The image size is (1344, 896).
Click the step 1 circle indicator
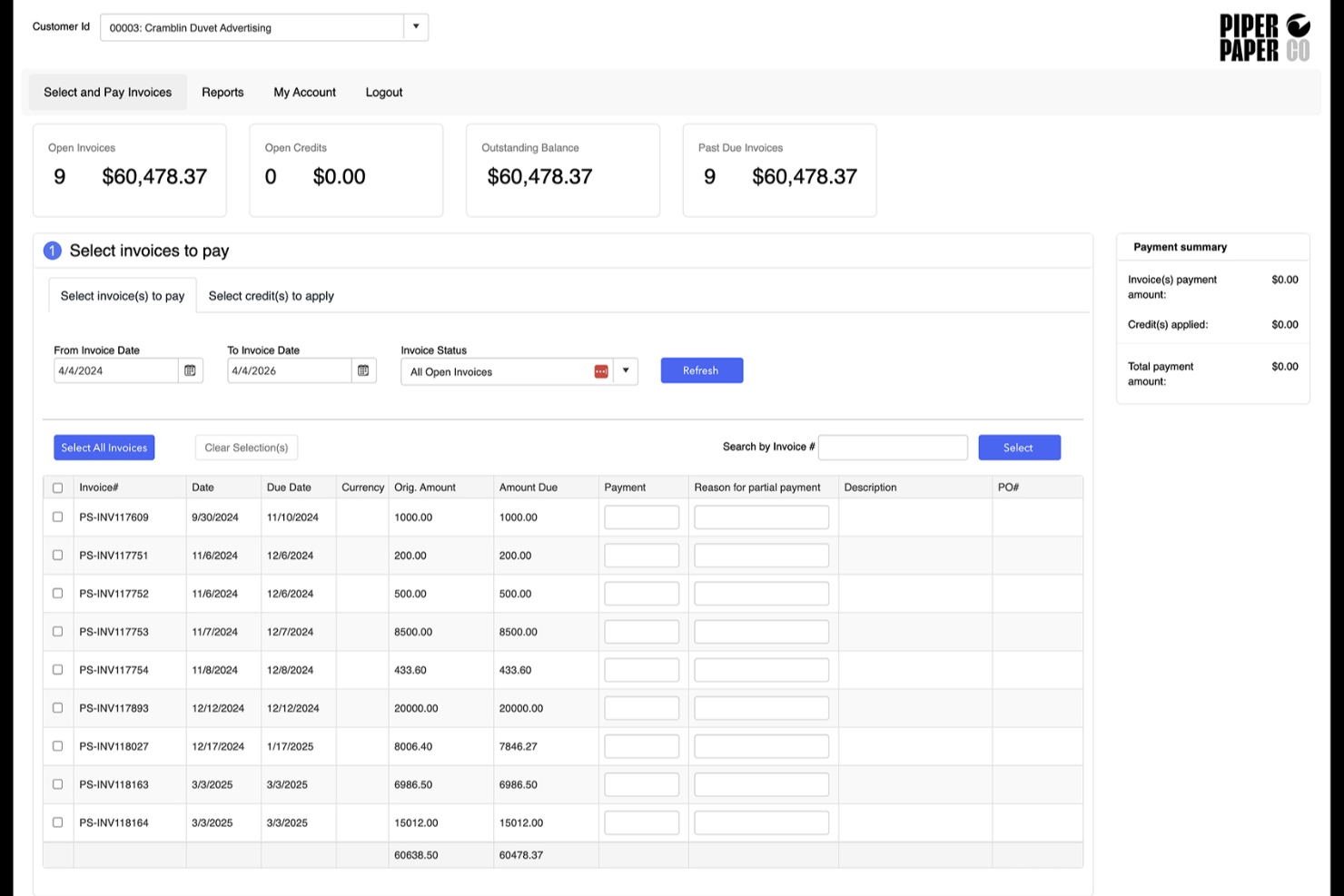click(52, 251)
